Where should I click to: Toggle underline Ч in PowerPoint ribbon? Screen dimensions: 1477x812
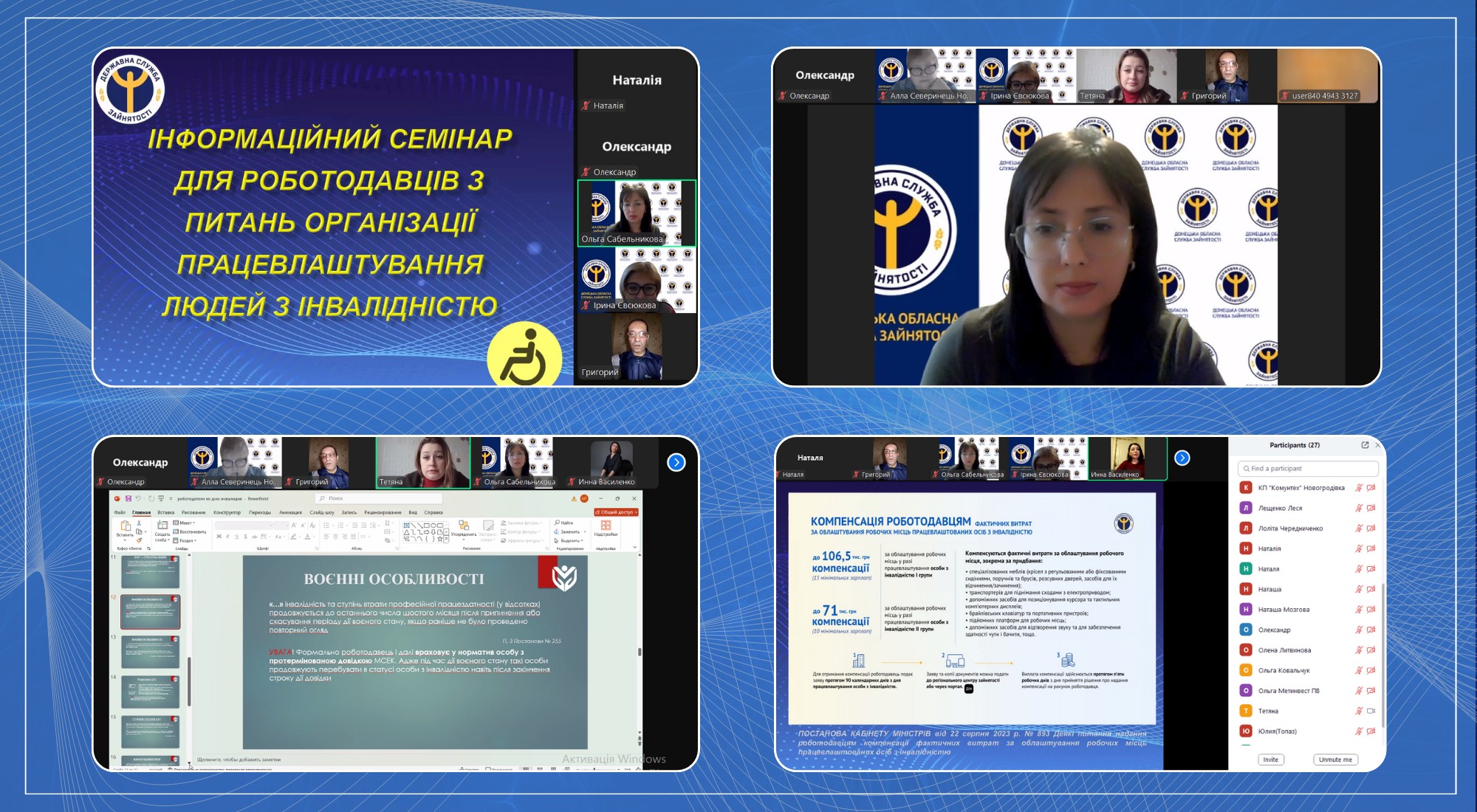(236, 537)
